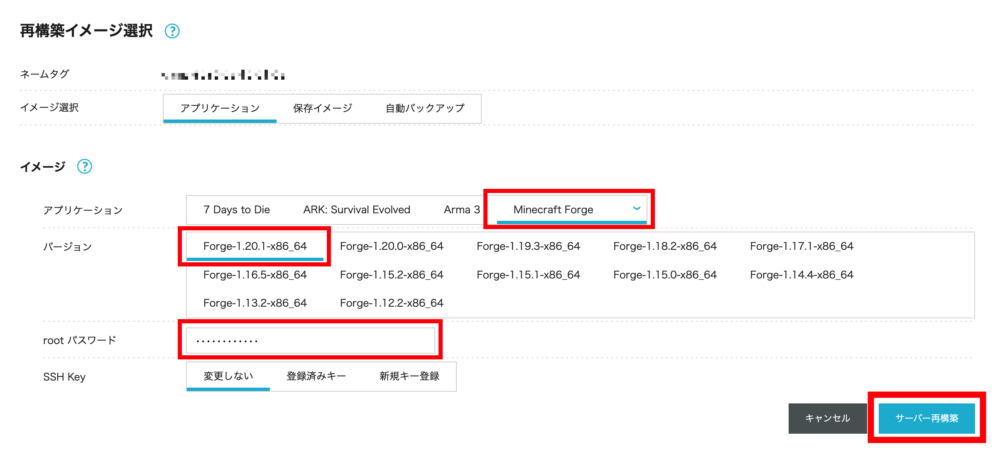Select version Forge-1.15.2-x86_64
This screenshot has height=464, width=1000.
392,275
